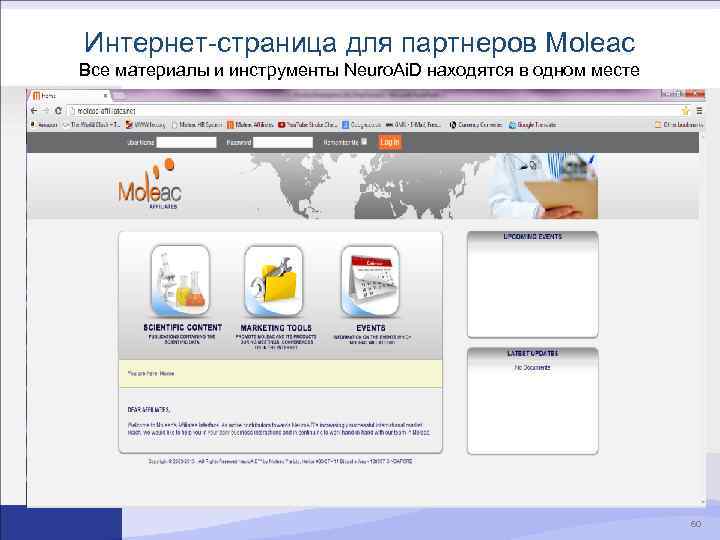Image resolution: width=720 pixels, height=540 pixels.
Task: Open Events calendar icon
Action: [x=370, y=281]
